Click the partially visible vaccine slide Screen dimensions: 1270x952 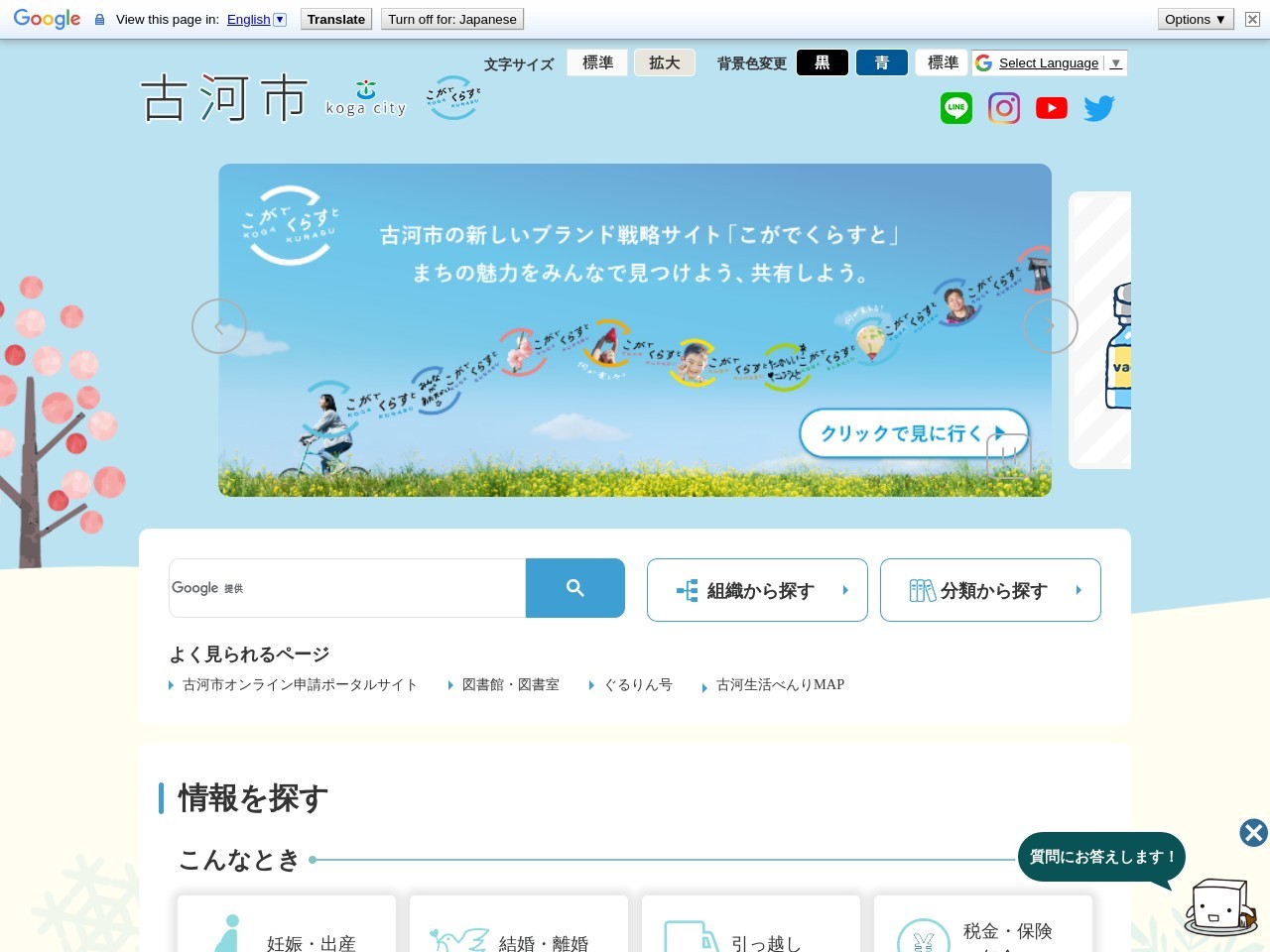[x=1100, y=330]
